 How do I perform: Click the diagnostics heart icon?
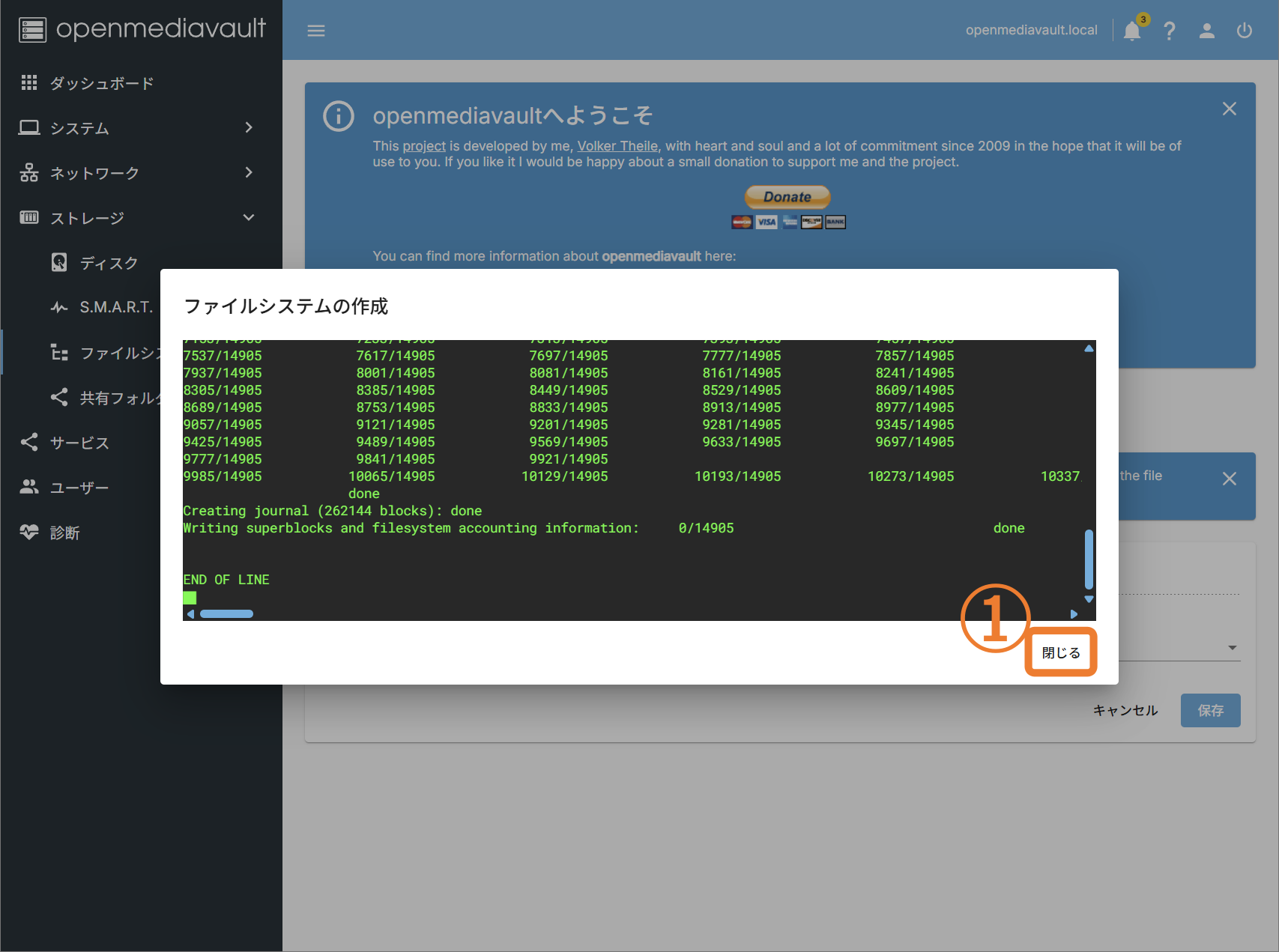[x=29, y=532]
